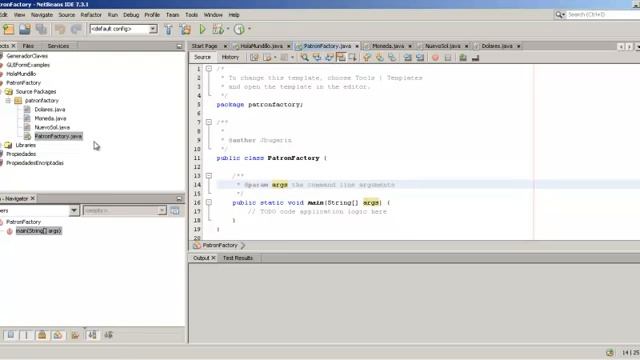Open the Profile Project dropdown arrow
Screen dimensions: 640x360
coord(249,29)
